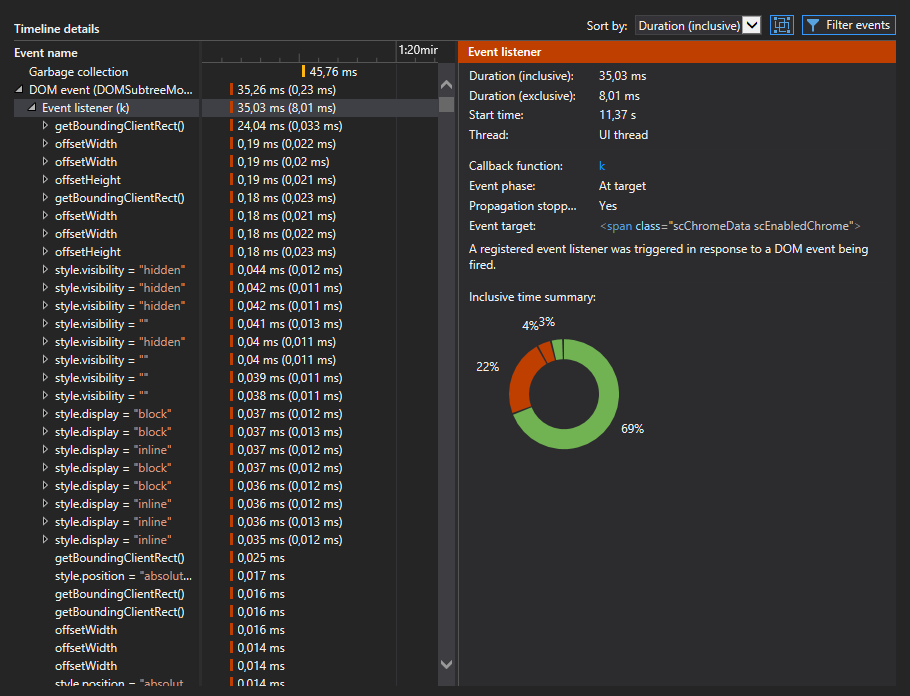Screen dimensions: 910x696
Task: Click the 35,26 ms (0,23 ms) duration value
Action: click(286, 90)
